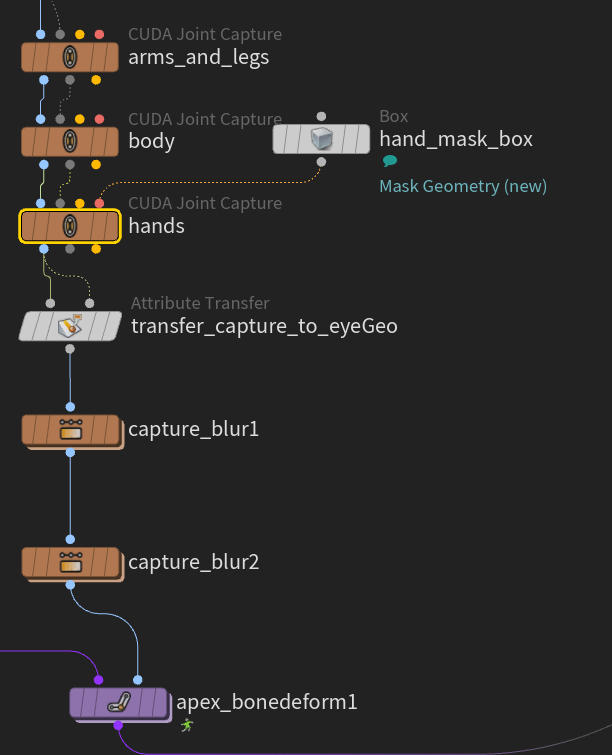Click the purple left input of apex_bonedeform1
Image resolution: width=612 pixels, height=755 pixels.
pyautogui.click(x=99, y=680)
